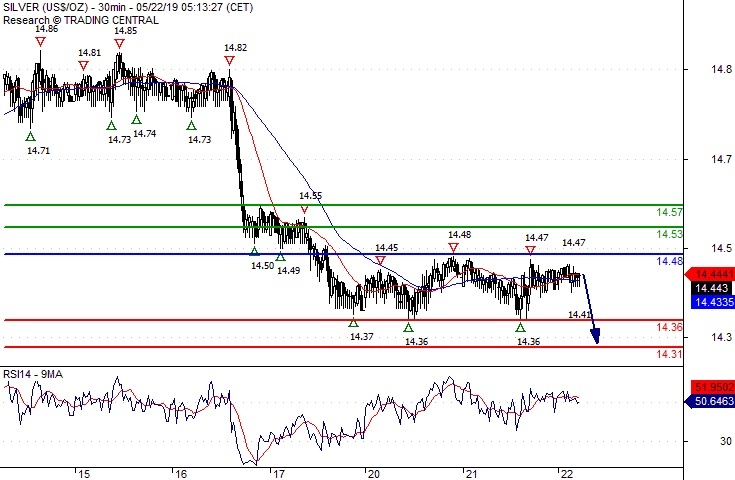Image resolution: width=735 pixels, height=480 pixels.
Task: Select the green triangle marker above 14.71
Action: coord(30,136)
